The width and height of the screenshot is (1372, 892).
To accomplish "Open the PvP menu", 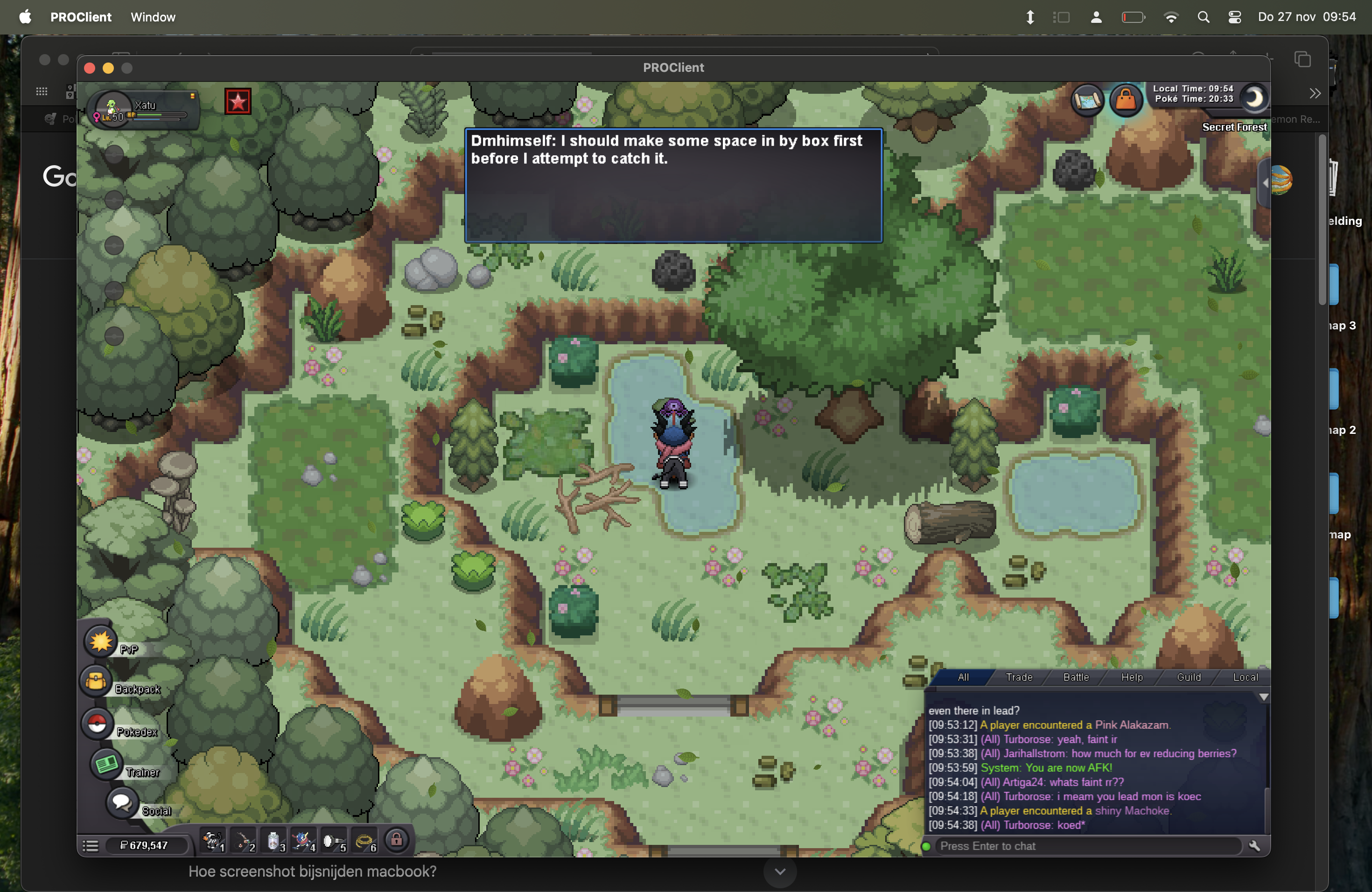I will pyautogui.click(x=101, y=641).
